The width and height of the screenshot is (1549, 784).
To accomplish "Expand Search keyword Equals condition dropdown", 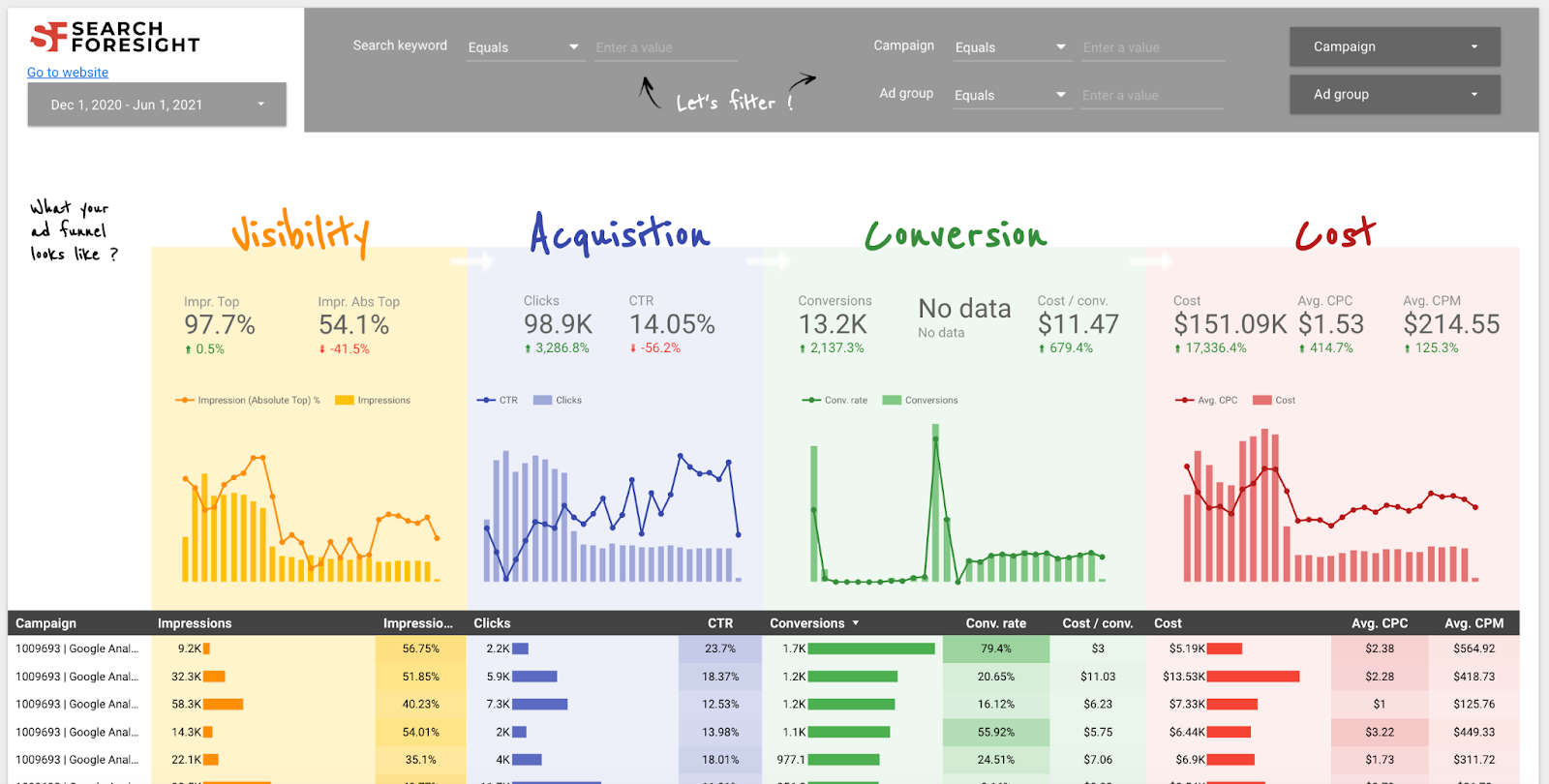I will tap(524, 47).
